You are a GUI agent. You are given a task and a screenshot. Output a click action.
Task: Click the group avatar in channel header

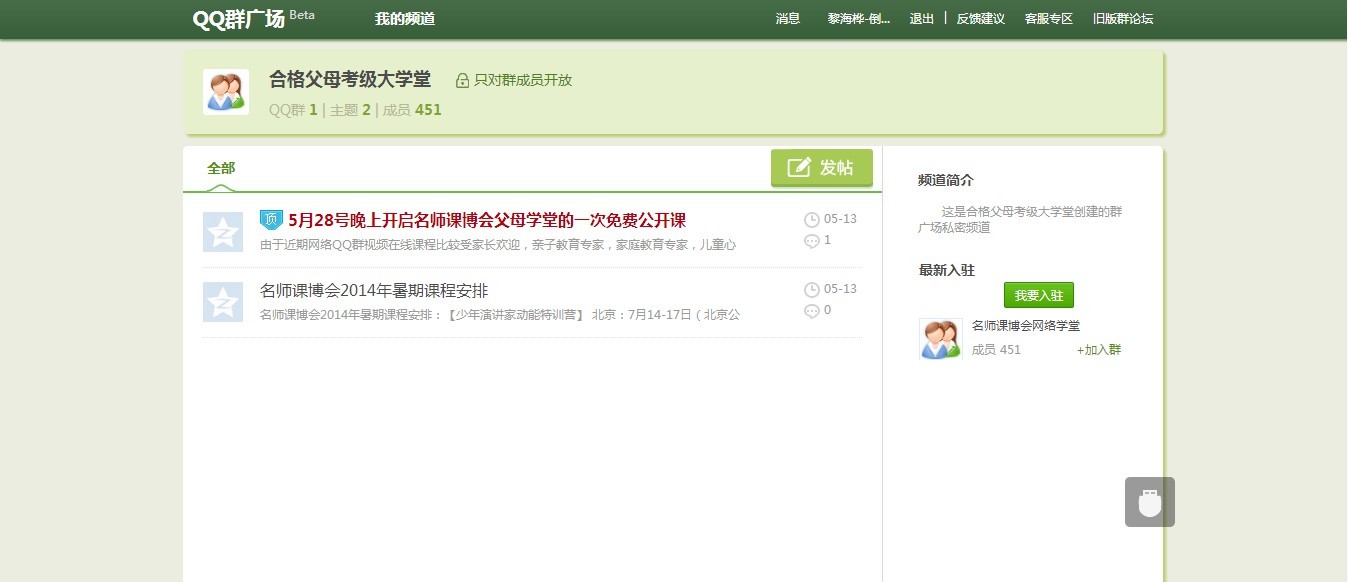tap(225, 92)
